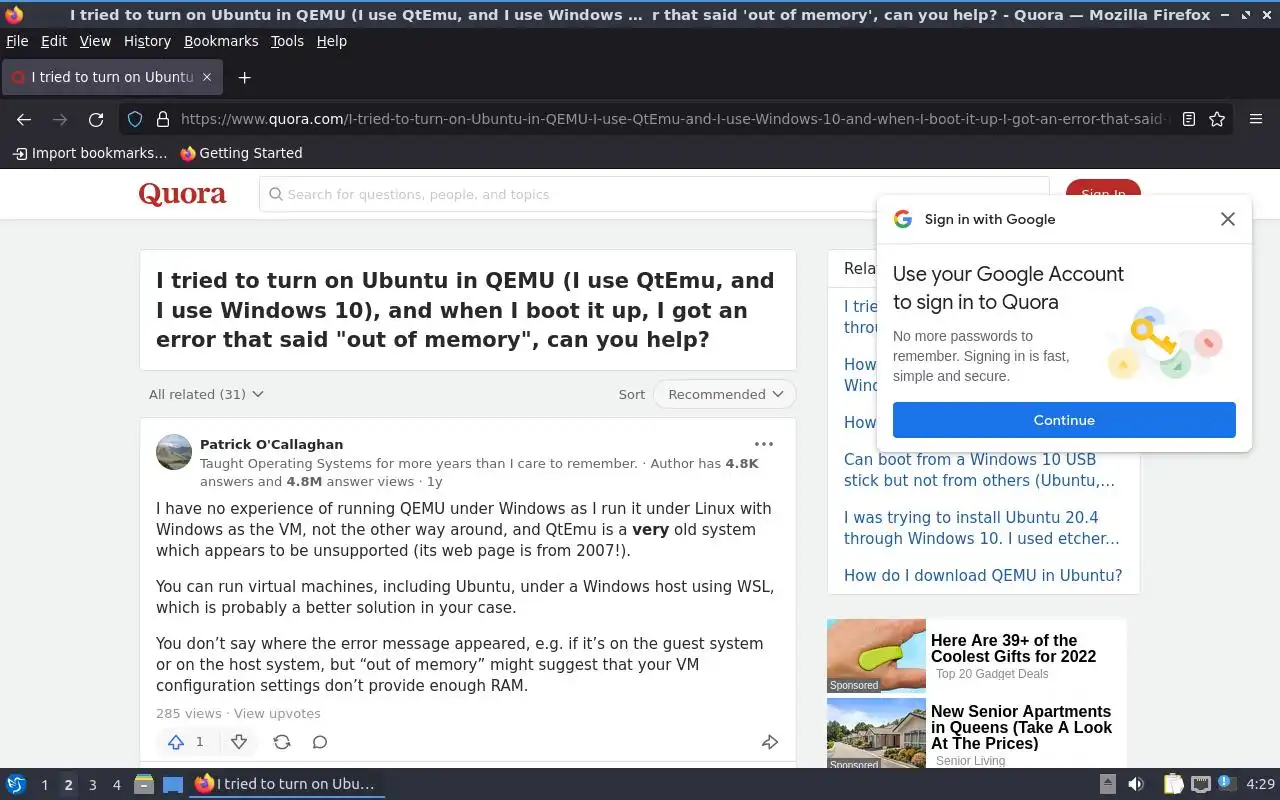Open the Senior Apartments in Queens ad headline

click(x=1021, y=727)
